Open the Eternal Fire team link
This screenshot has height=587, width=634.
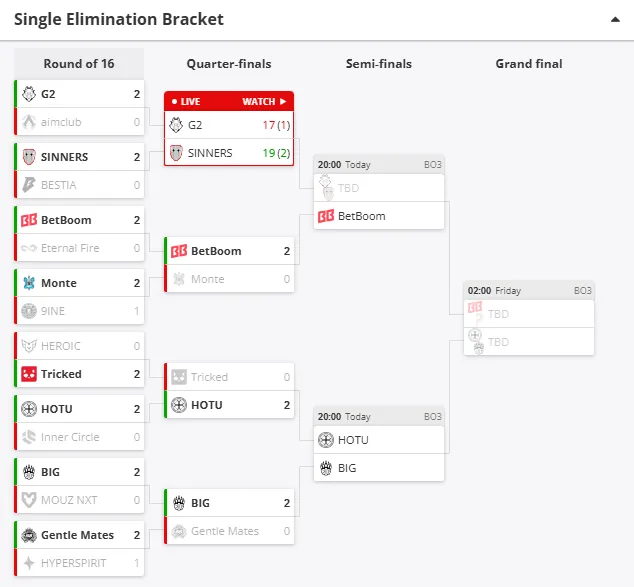coord(70,248)
